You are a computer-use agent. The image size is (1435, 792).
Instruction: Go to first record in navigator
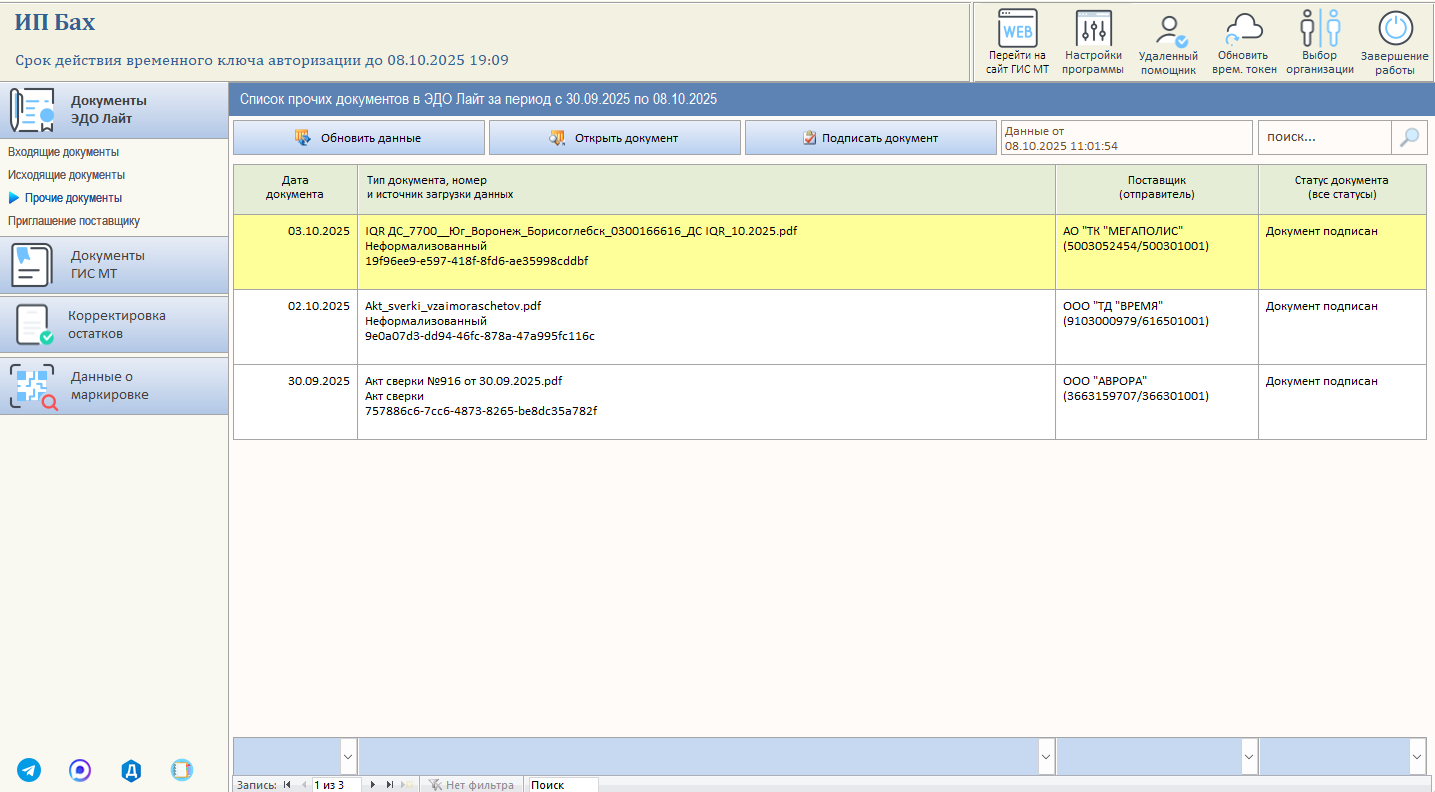(x=288, y=785)
